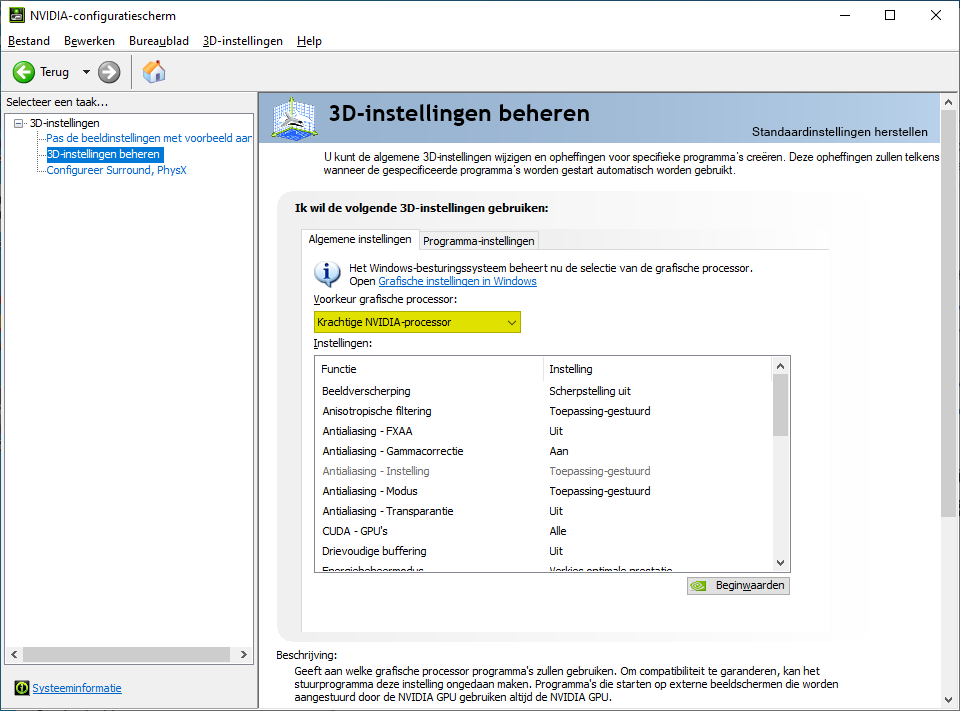The width and height of the screenshot is (960, 711).
Task: Click the grey forward arrow icon
Action: pyautogui.click(x=109, y=72)
